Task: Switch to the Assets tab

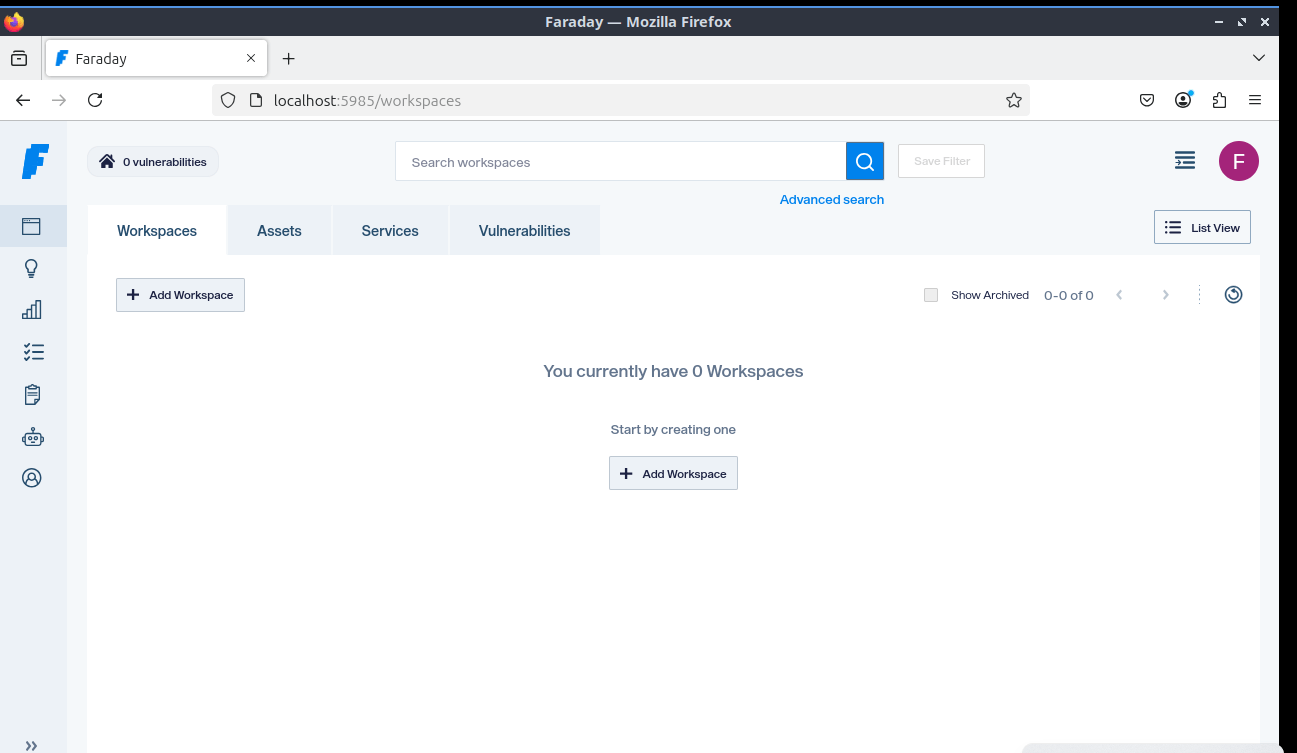Action: [x=279, y=230]
